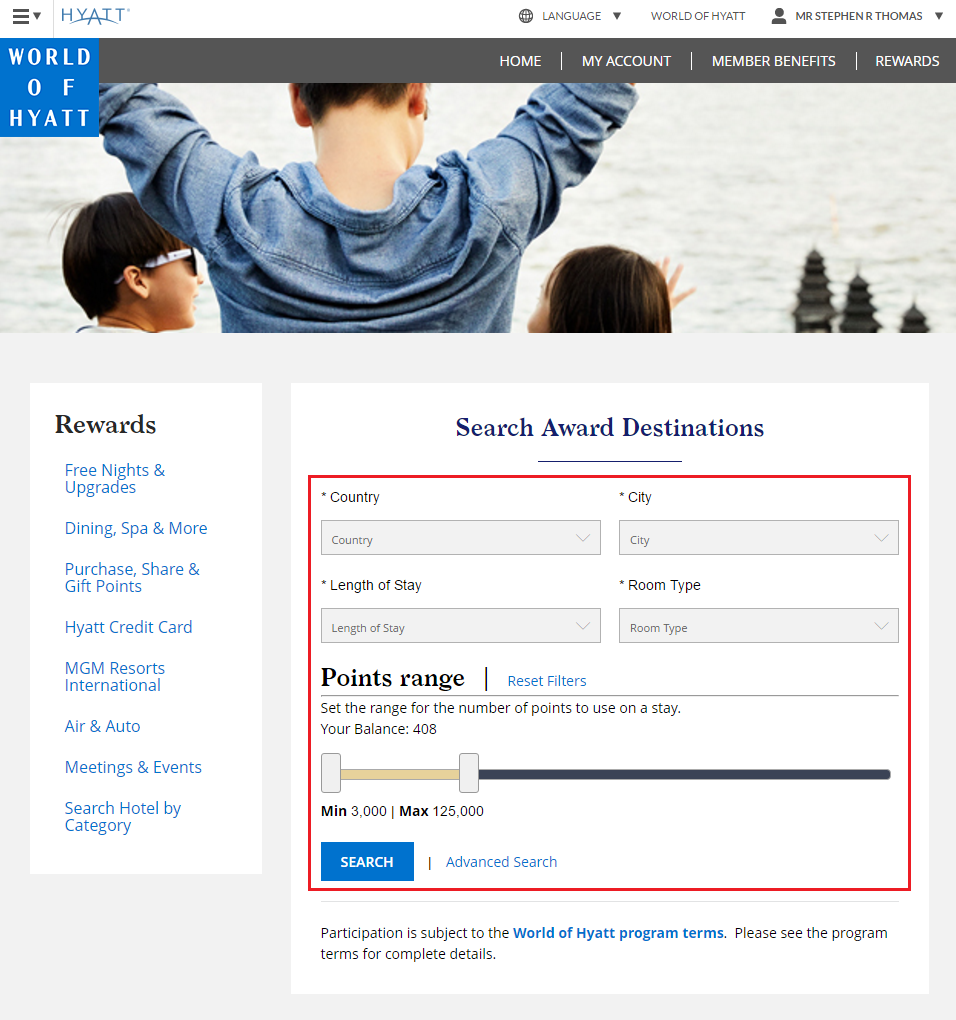
Task: Click the maximum points slider handle
Action: coord(468,773)
